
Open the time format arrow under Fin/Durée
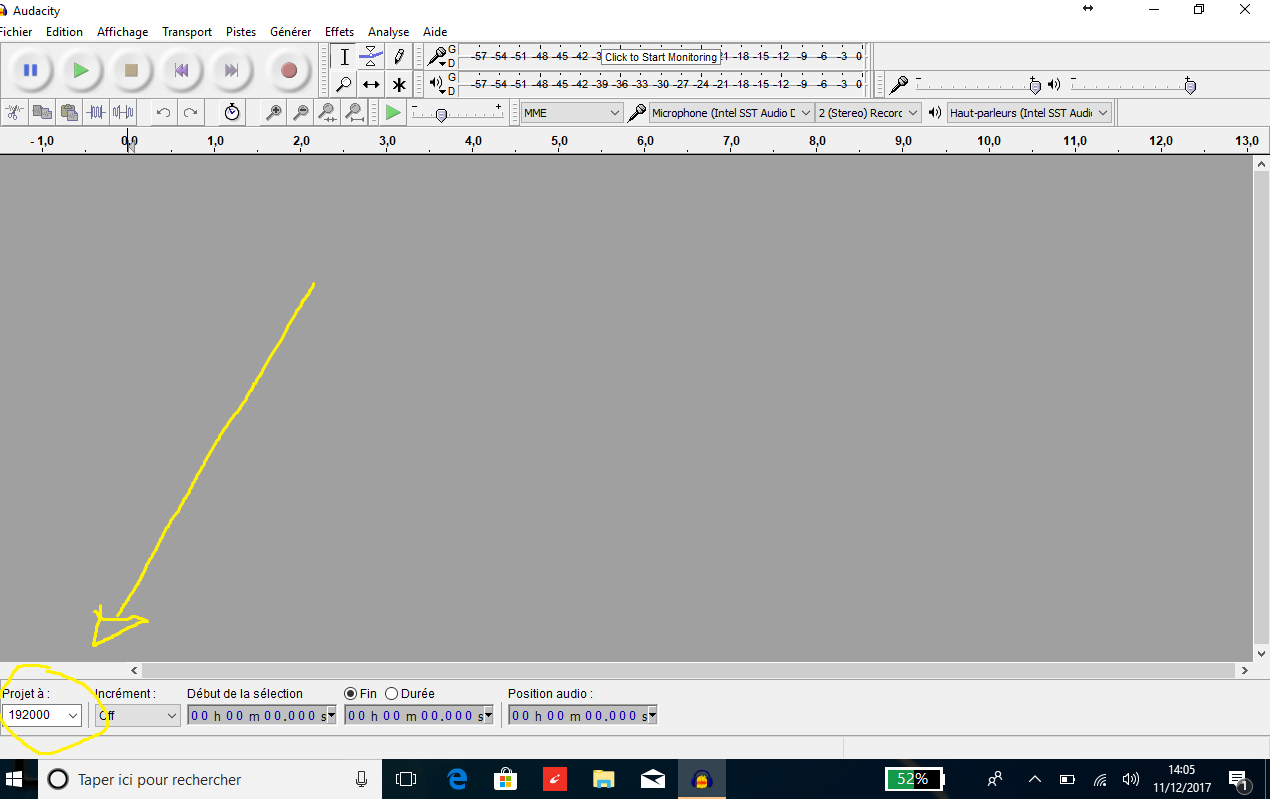click(488, 716)
